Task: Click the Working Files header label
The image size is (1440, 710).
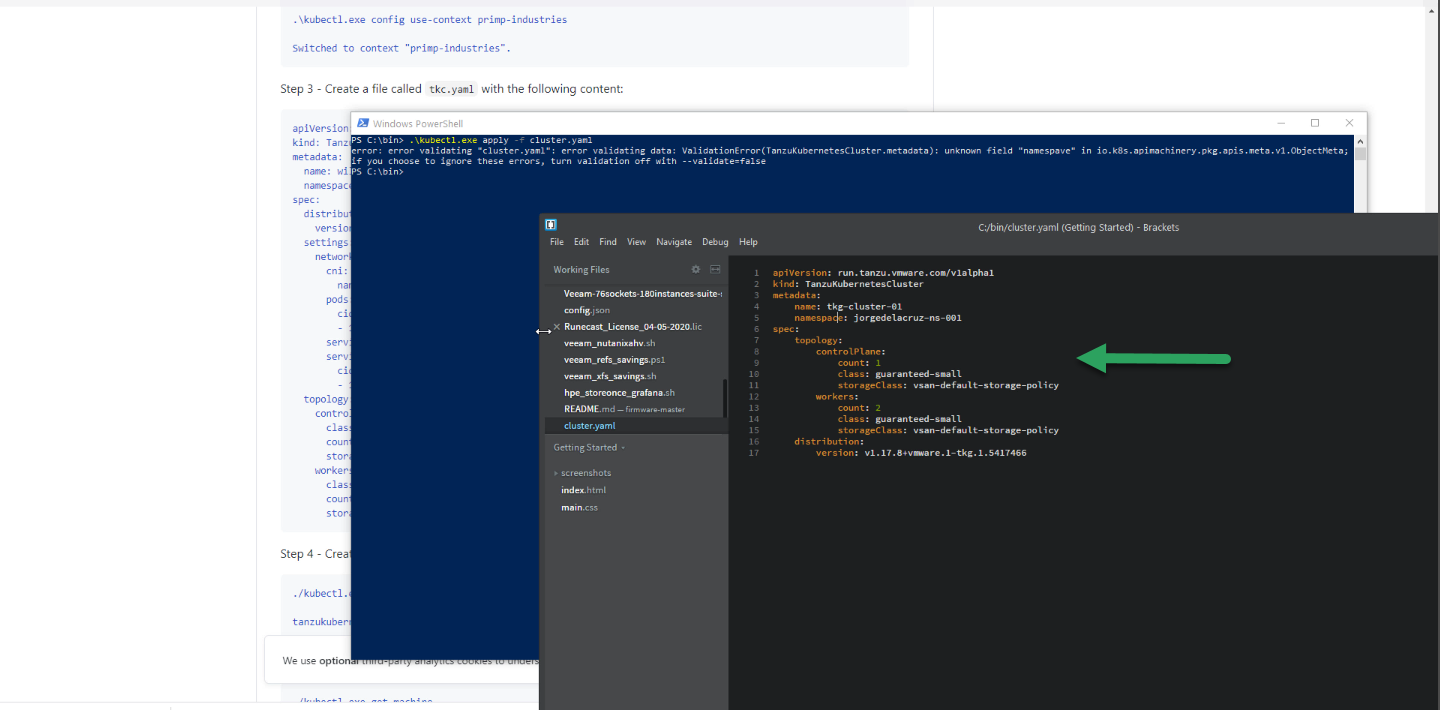Action: [x=581, y=270]
